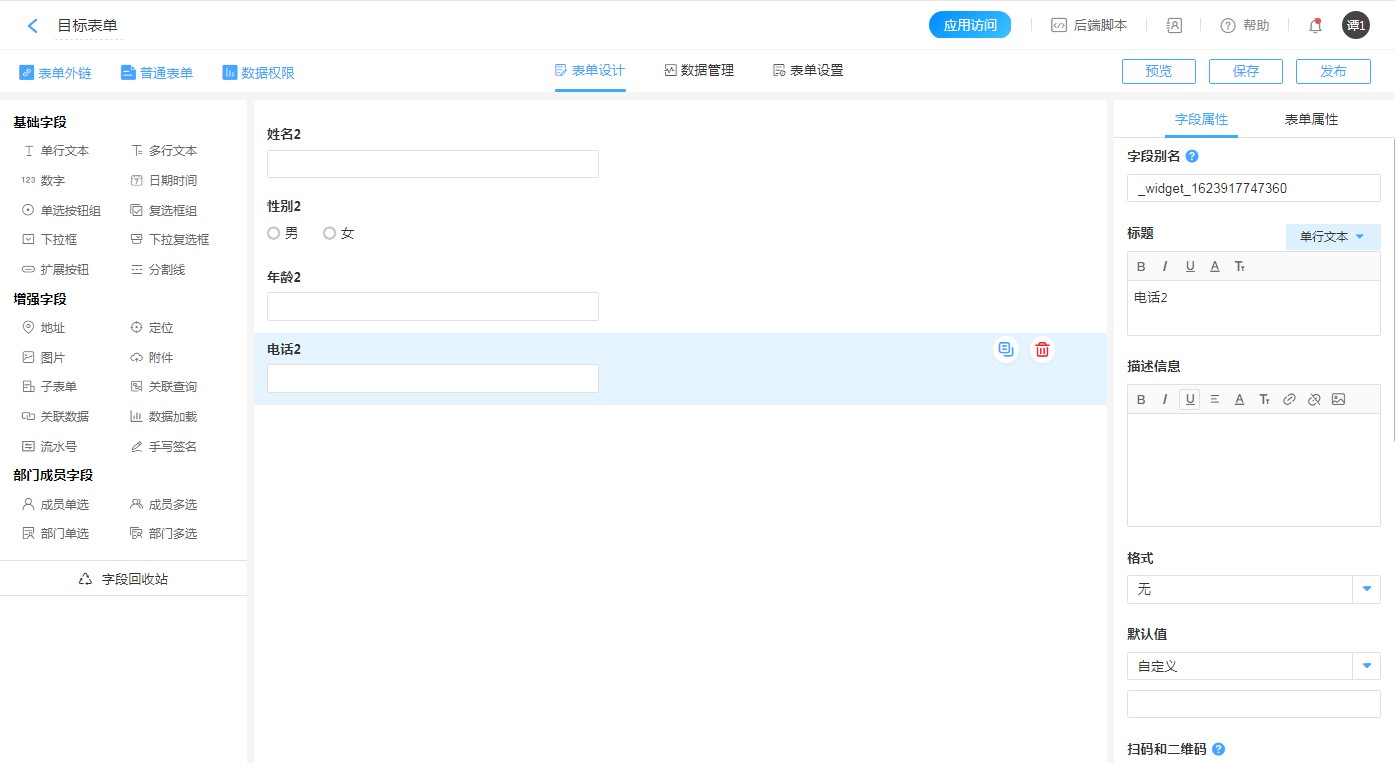Select the 女 radio option
Viewport: 1395px width, 763px height.
tap(330, 233)
